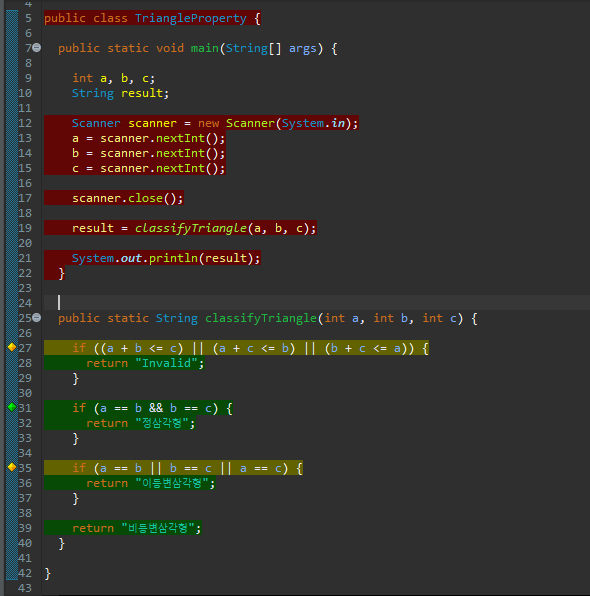Click 'a = scanner.nextInt();' line
590x596 pixels.
(x=149, y=138)
